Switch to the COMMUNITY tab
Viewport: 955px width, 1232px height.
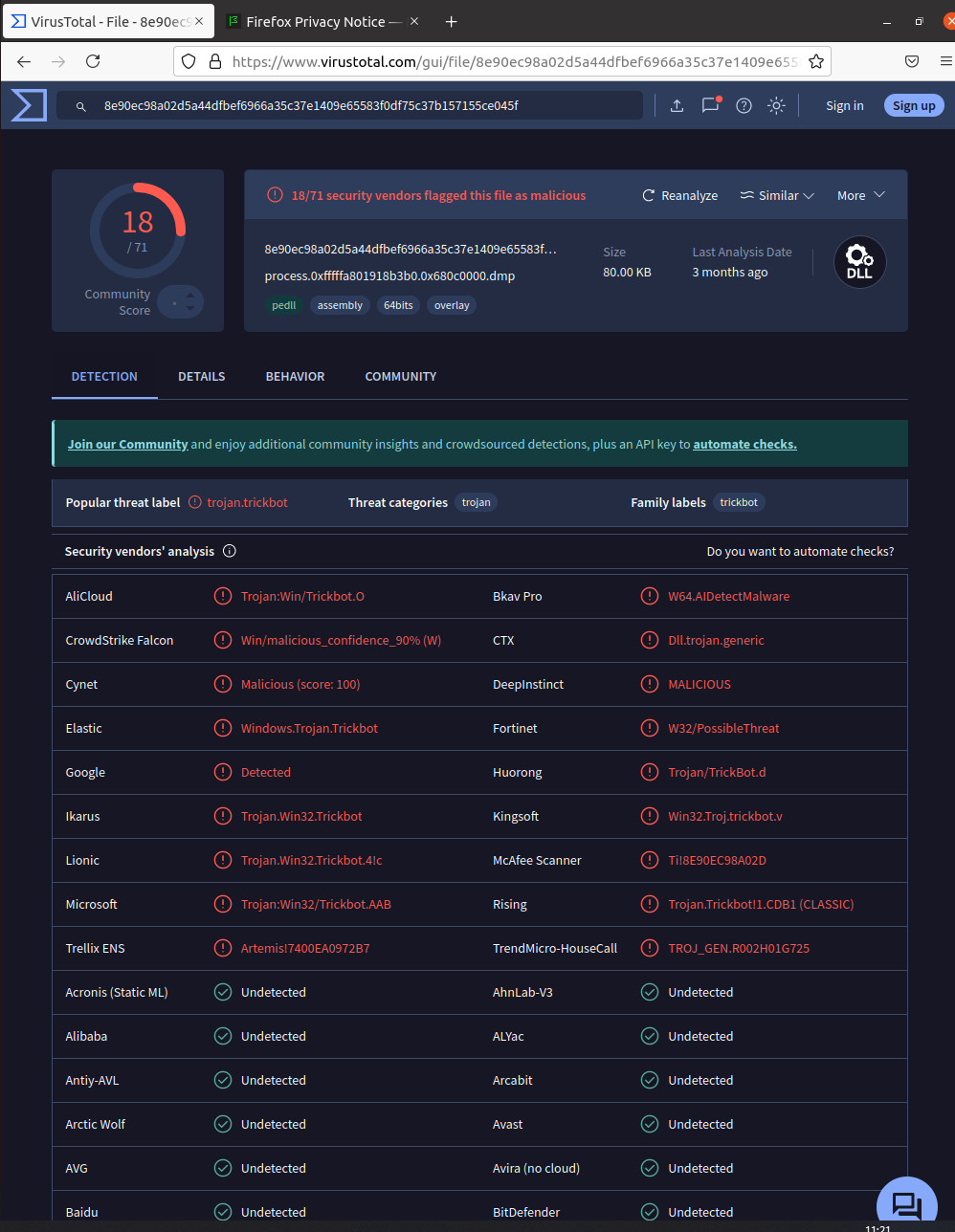(401, 376)
